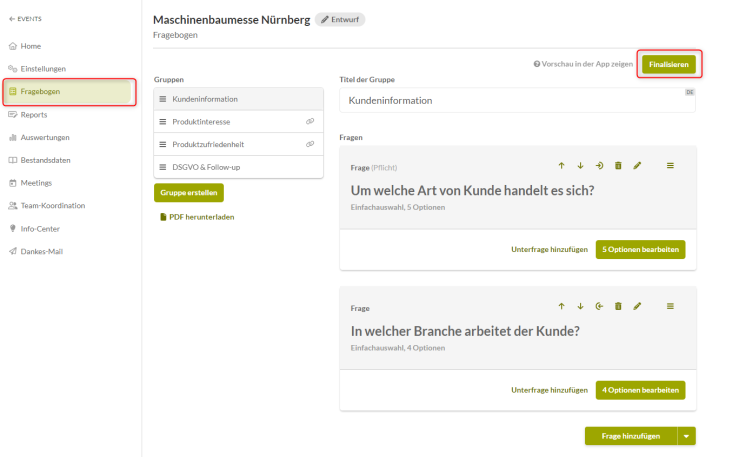Viewport: 752px width, 457px height.
Task: Delete the 'Art von Kunde' question
Action: 618,166
